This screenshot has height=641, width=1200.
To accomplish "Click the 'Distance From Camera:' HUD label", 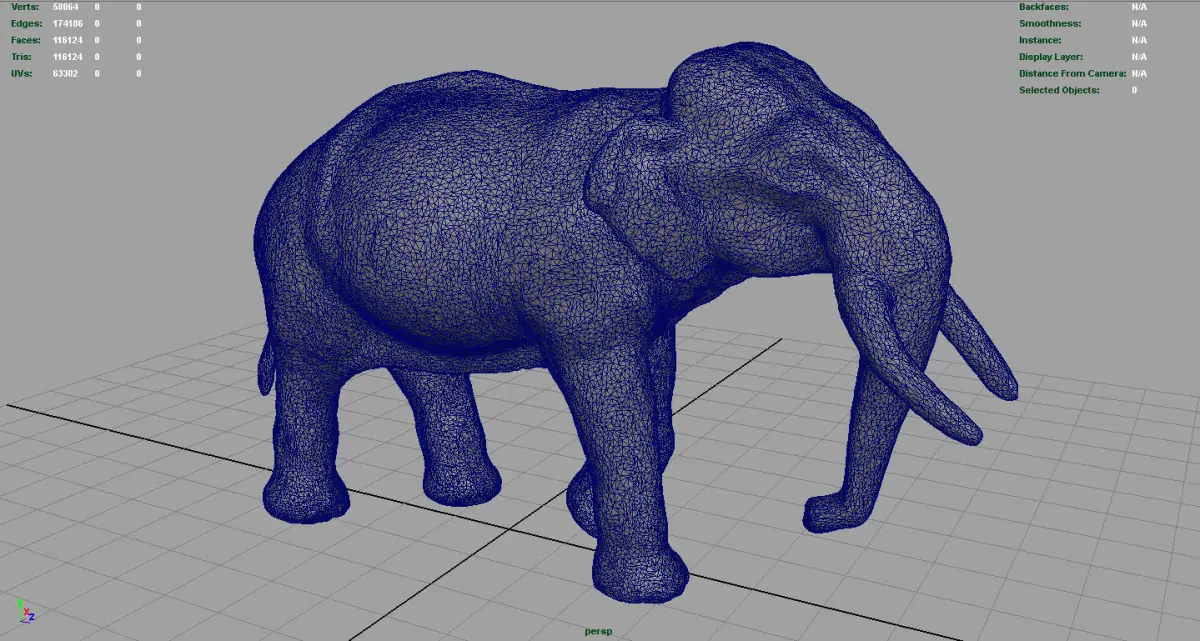I will (1073, 73).
